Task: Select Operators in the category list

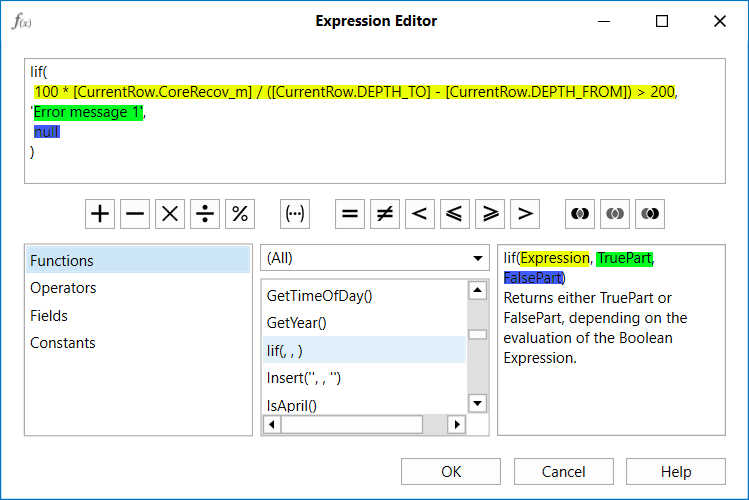Action: [64, 288]
